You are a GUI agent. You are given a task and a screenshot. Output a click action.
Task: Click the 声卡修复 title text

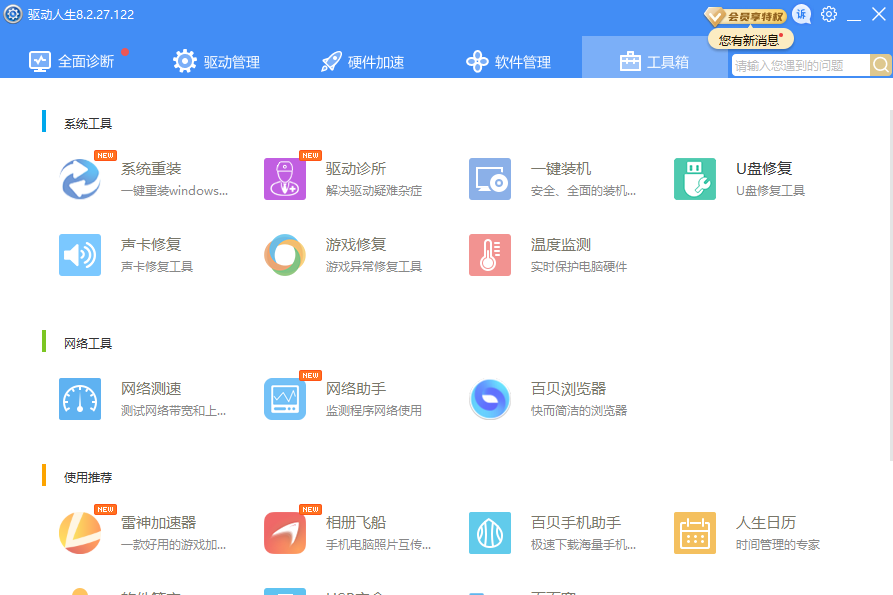151,244
